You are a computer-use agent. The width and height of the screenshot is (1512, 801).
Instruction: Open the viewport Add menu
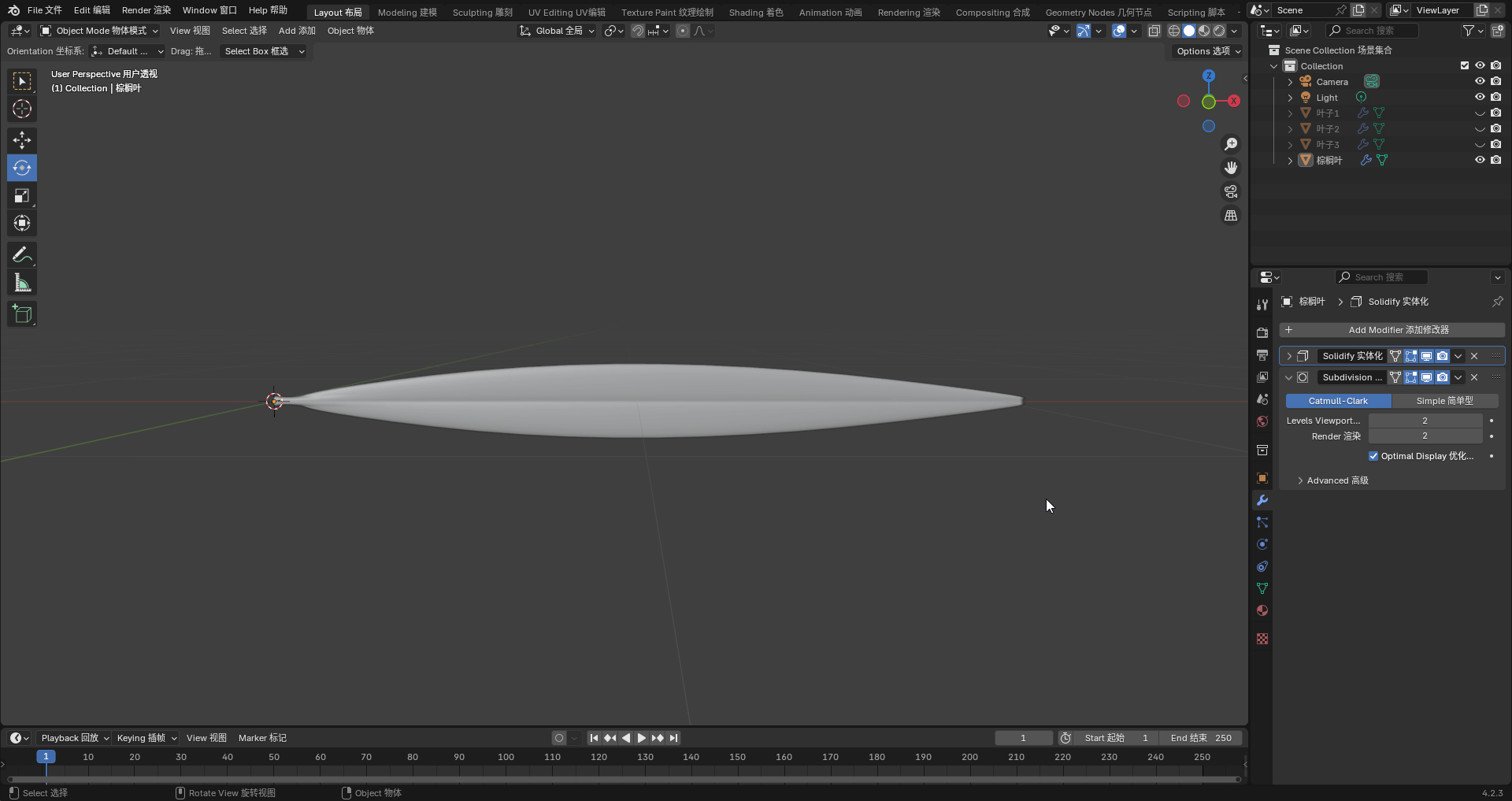coord(297,31)
